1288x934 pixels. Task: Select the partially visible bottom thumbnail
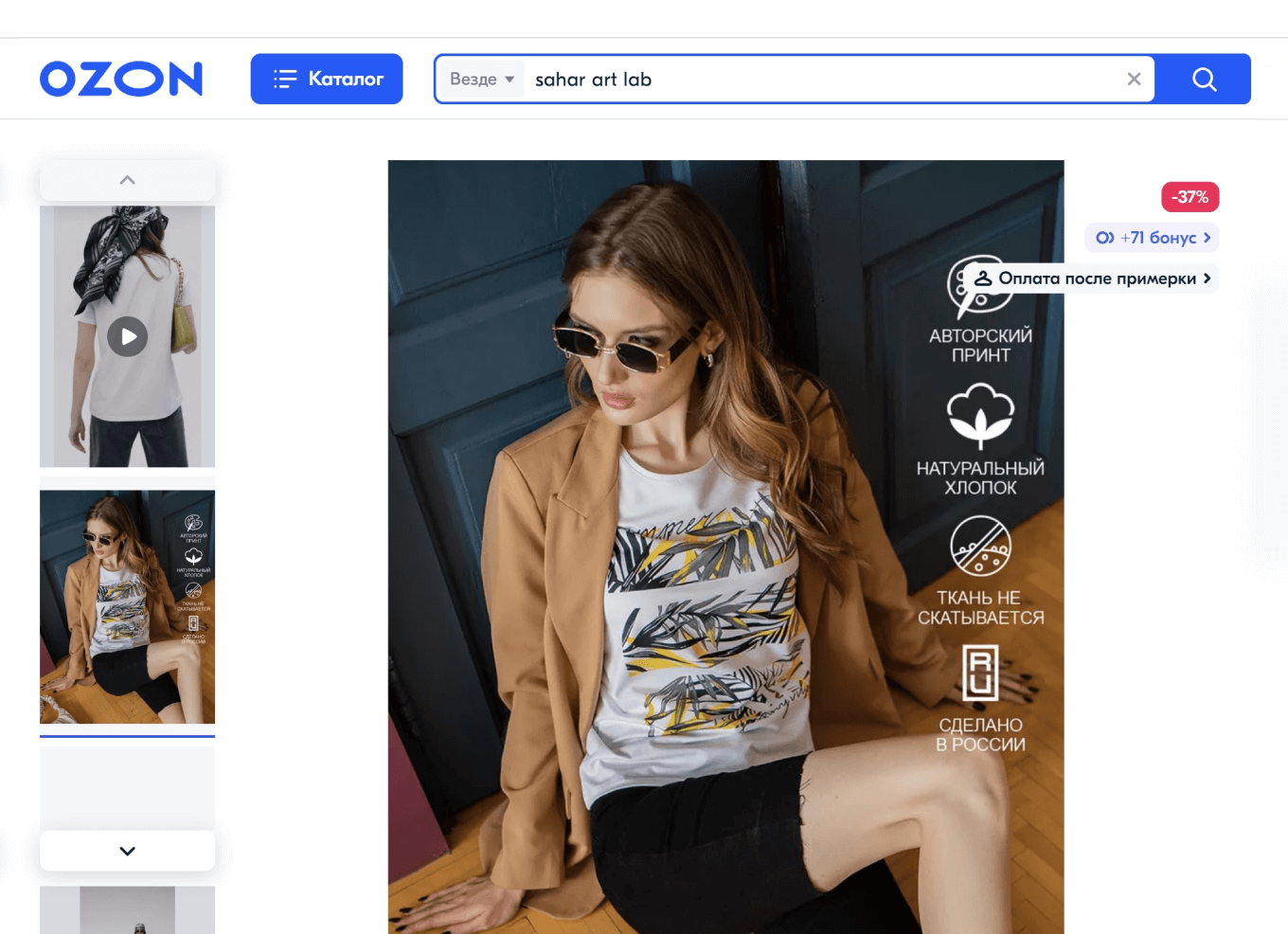pos(127,911)
